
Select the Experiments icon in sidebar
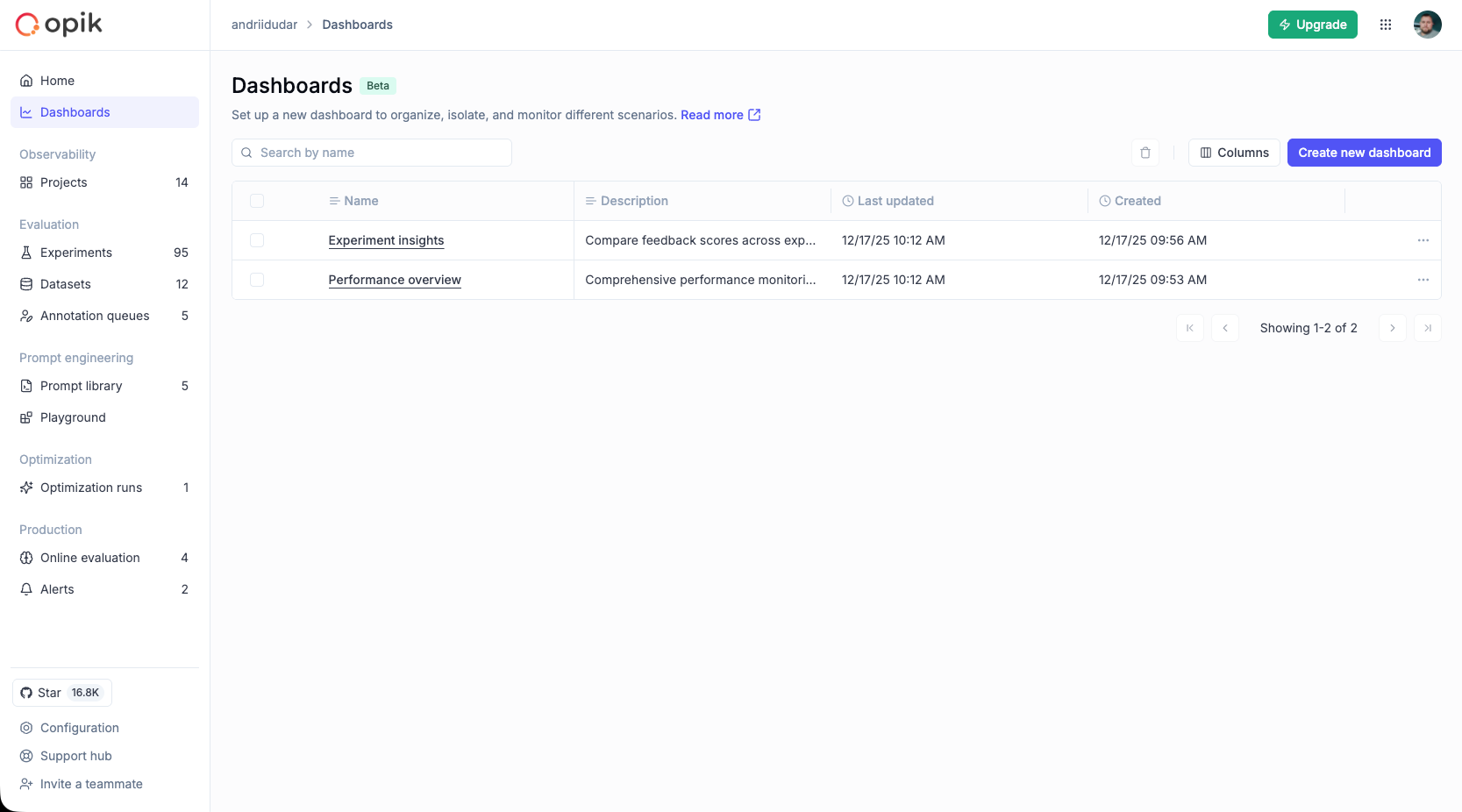coord(26,253)
